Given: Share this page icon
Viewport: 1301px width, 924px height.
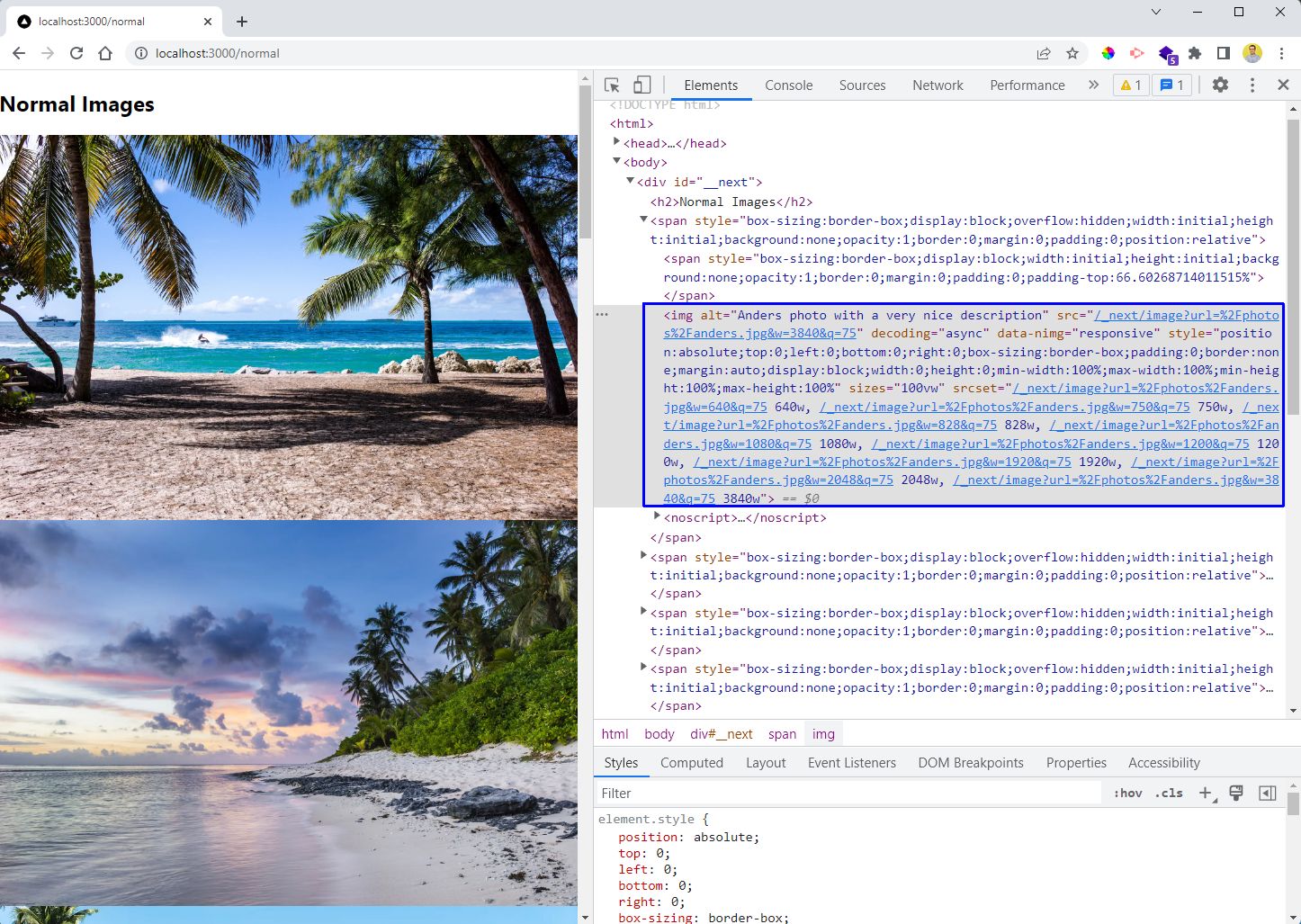Looking at the screenshot, I should (1044, 53).
